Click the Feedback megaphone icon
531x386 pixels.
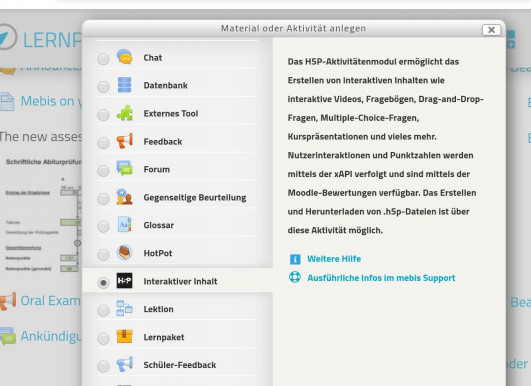[x=125, y=141]
